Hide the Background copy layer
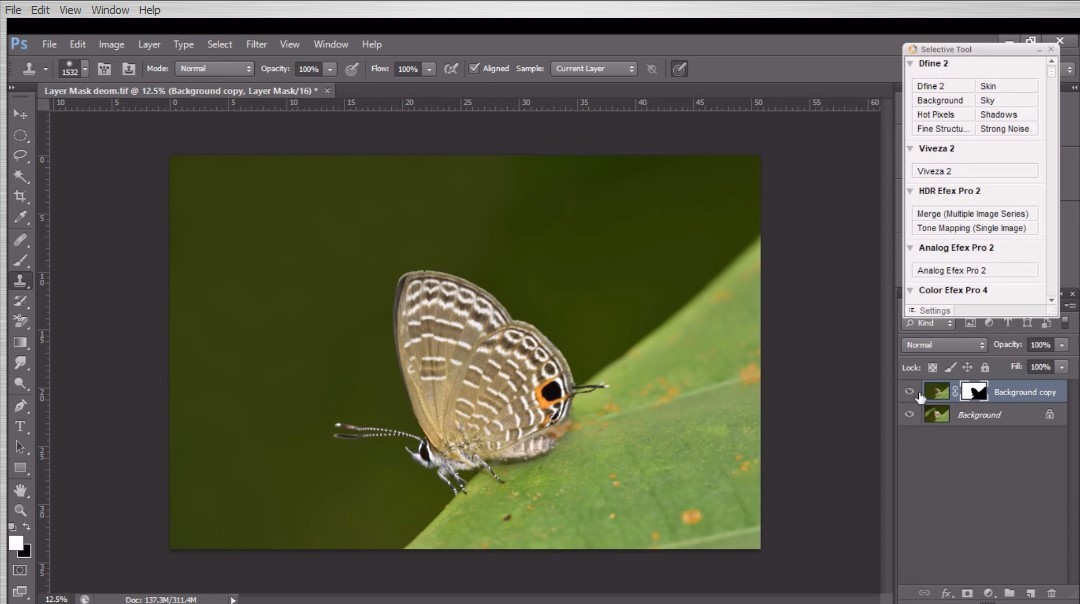The width and height of the screenshot is (1080, 604). [909, 392]
